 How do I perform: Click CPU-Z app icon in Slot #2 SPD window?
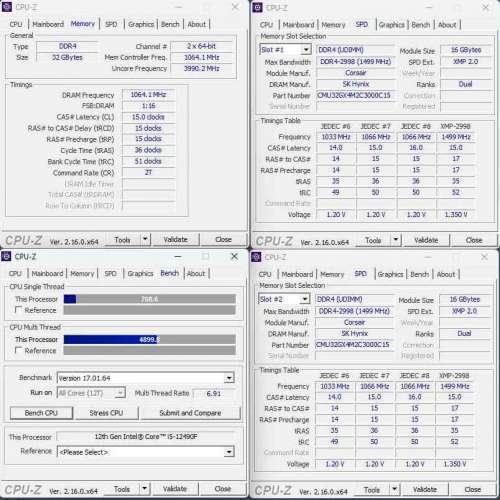(x=256, y=257)
